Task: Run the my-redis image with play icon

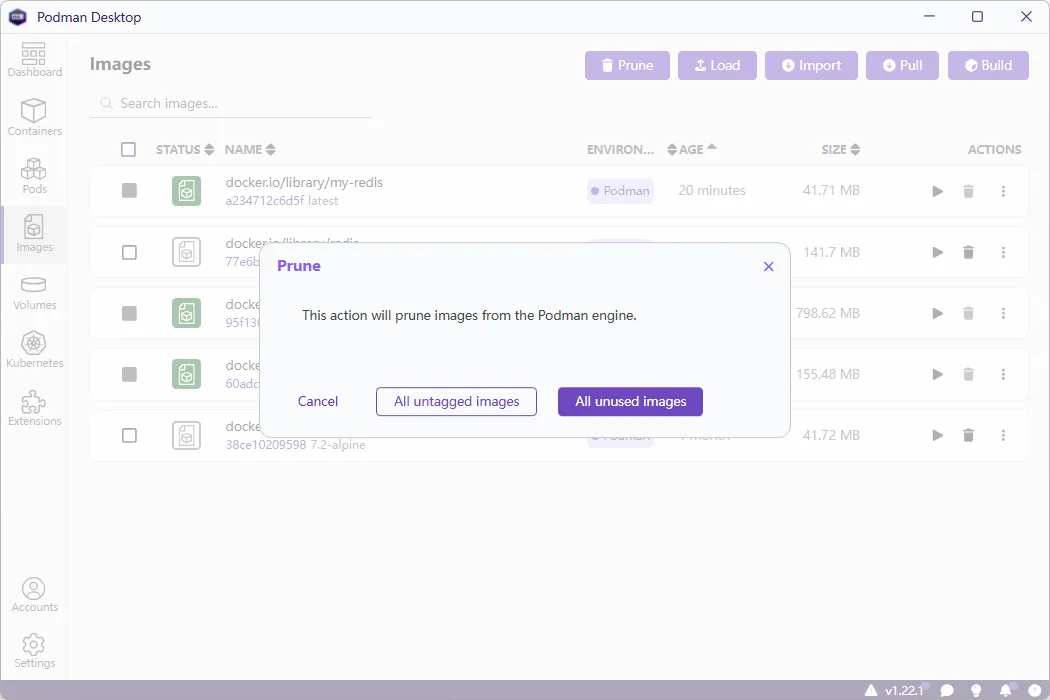Action: 937,191
